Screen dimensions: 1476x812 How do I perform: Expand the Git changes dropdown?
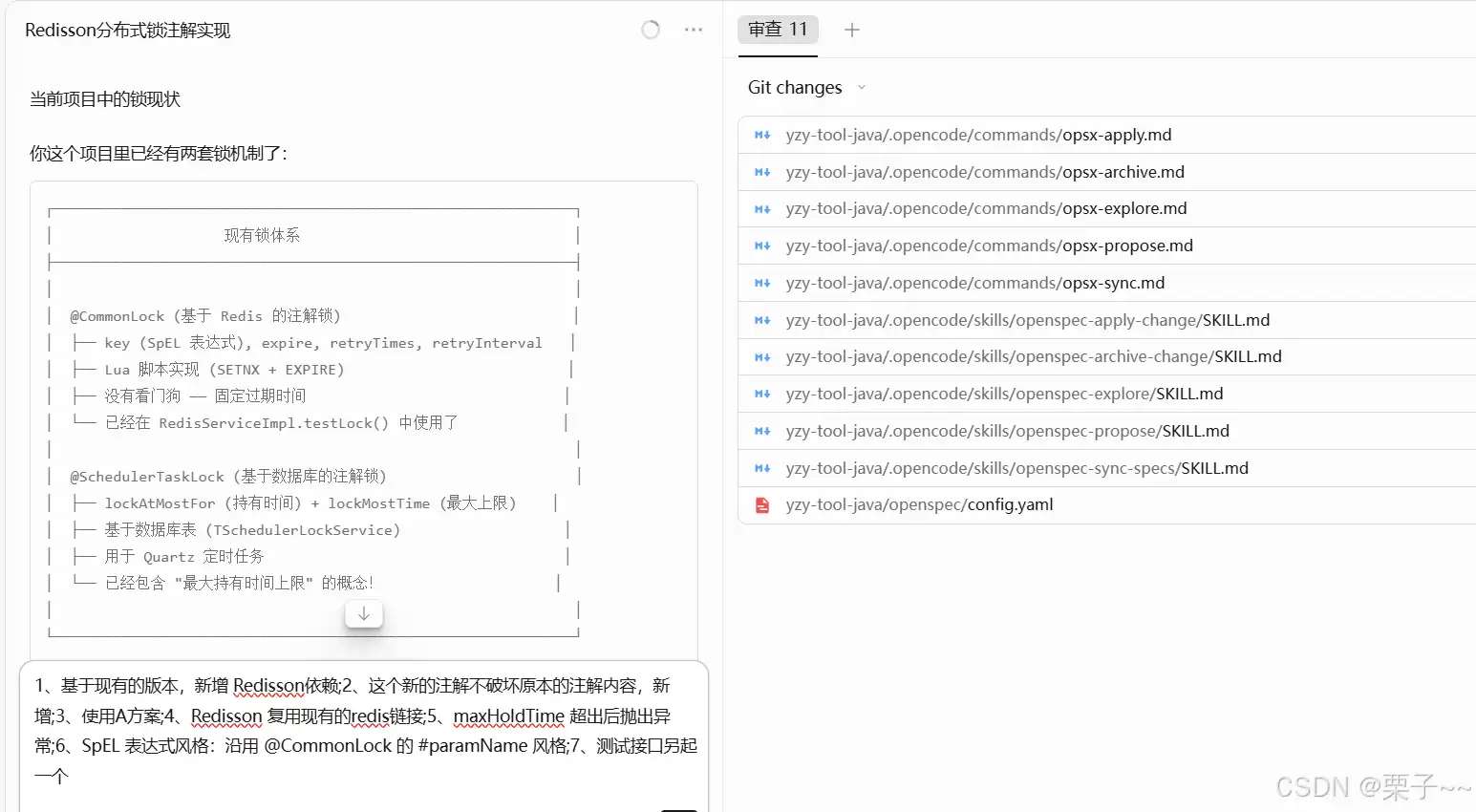click(806, 87)
